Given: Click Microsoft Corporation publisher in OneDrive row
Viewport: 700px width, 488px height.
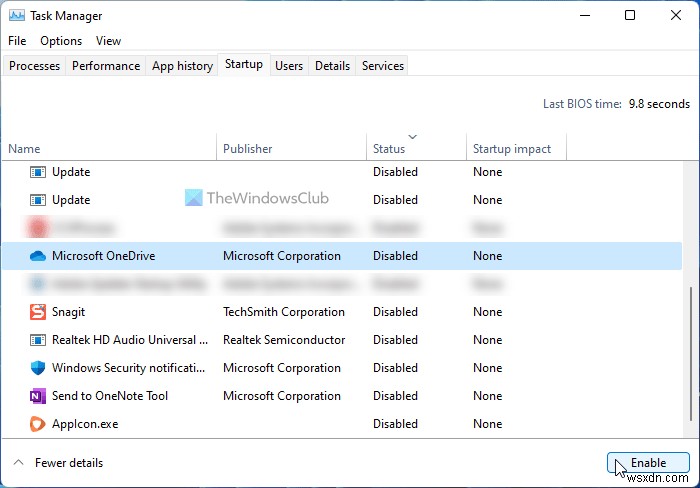Looking at the screenshot, I should tap(282, 256).
